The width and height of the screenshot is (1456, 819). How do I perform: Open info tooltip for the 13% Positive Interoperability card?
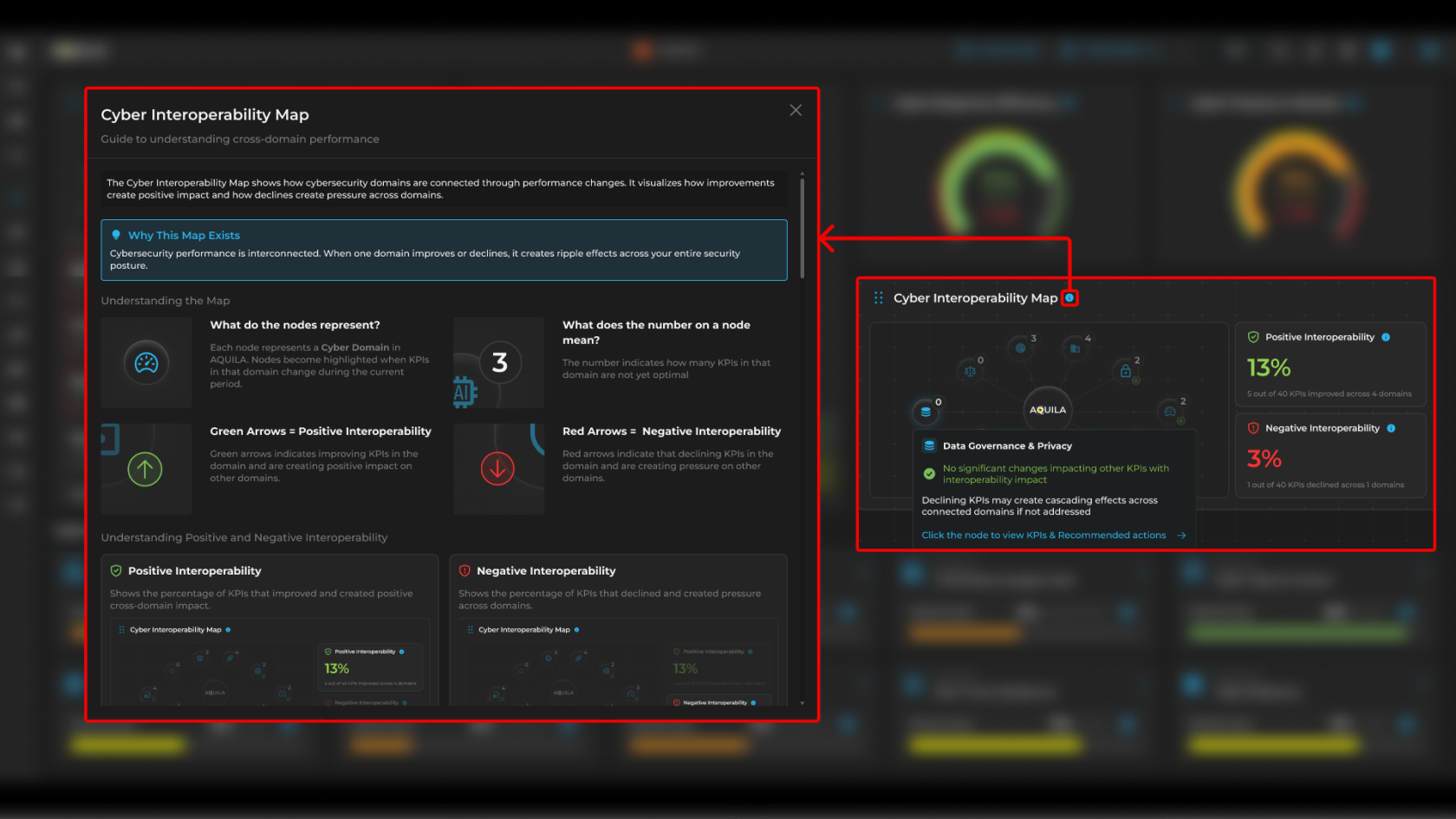(x=1386, y=337)
